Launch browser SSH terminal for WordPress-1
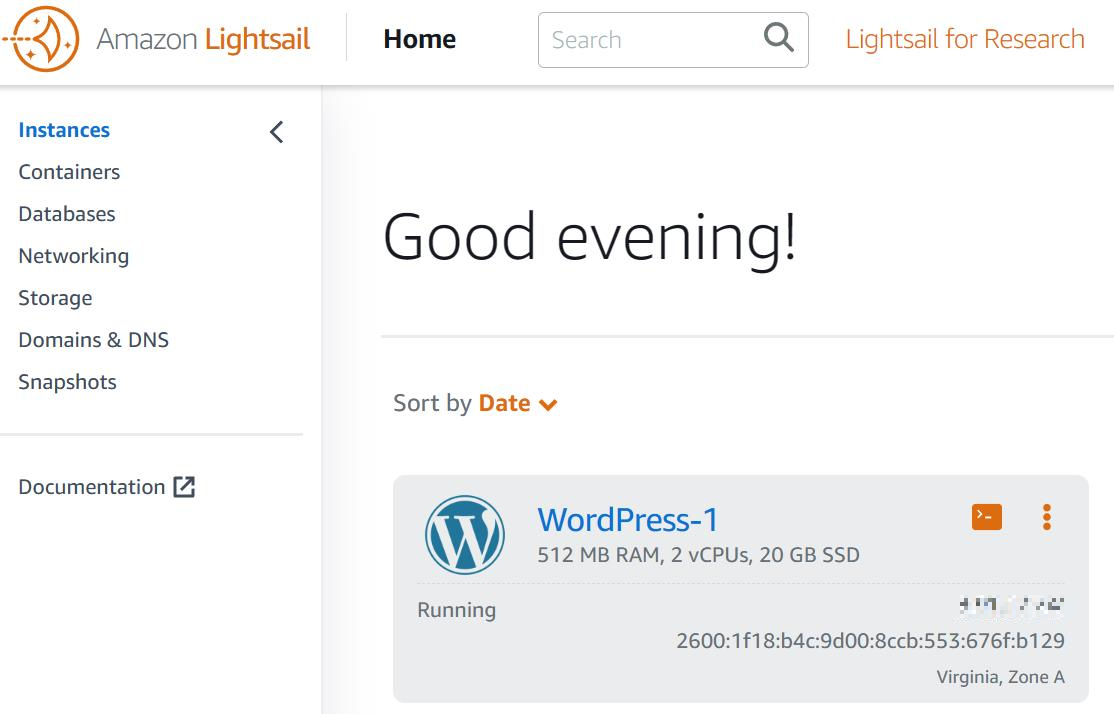This screenshot has width=1114, height=714. click(x=987, y=516)
